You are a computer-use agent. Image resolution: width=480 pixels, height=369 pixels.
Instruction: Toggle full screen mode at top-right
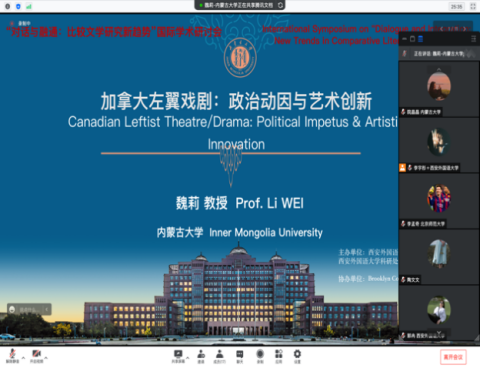(x=473, y=6)
